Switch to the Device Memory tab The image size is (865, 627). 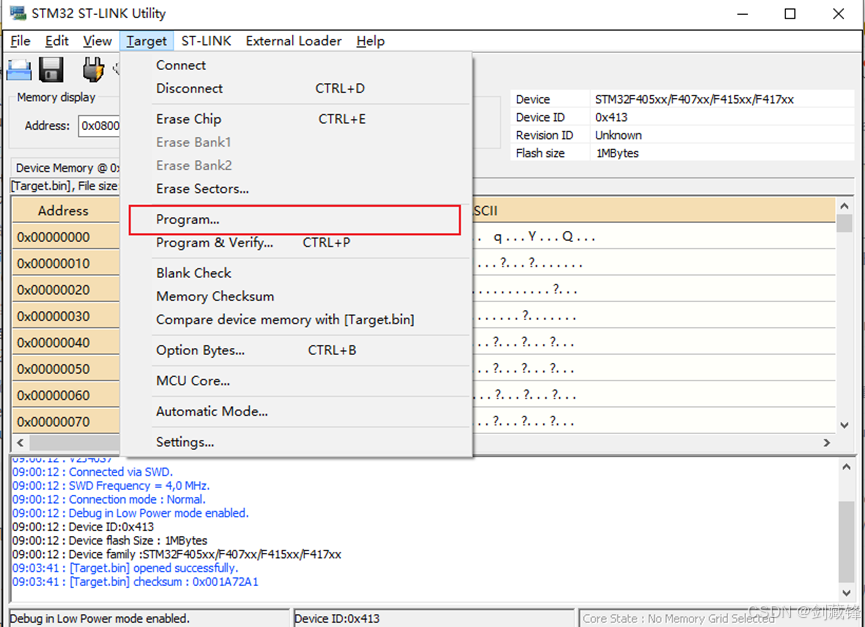[66, 168]
